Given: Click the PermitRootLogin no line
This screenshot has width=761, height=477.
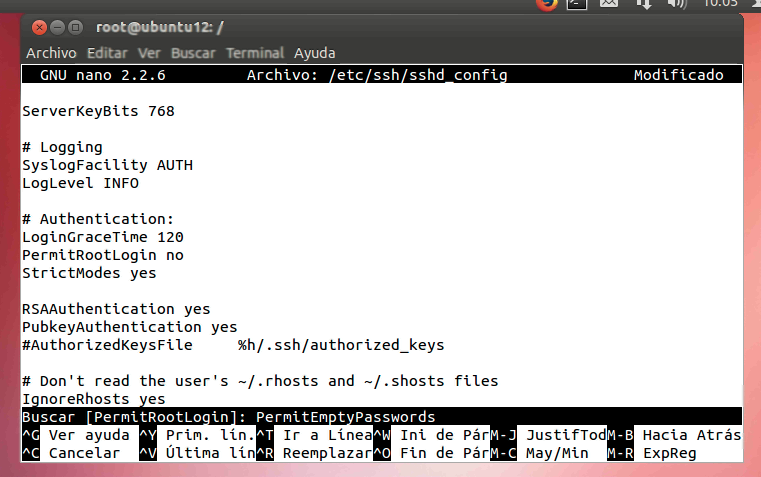Looking at the screenshot, I should 103,255.
